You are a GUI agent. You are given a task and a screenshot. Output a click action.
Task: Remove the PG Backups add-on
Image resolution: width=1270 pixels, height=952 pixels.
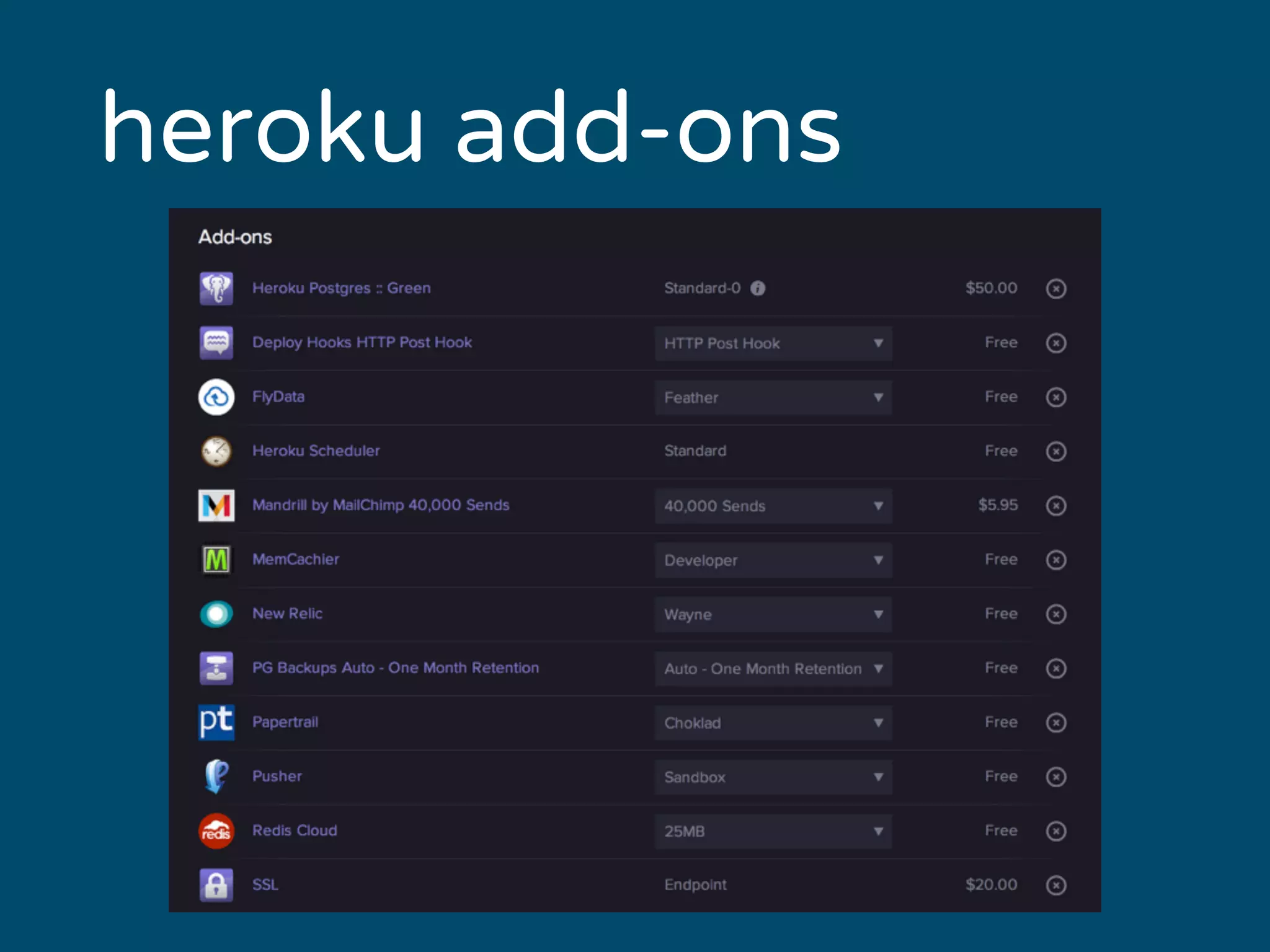coord(1056,668)
